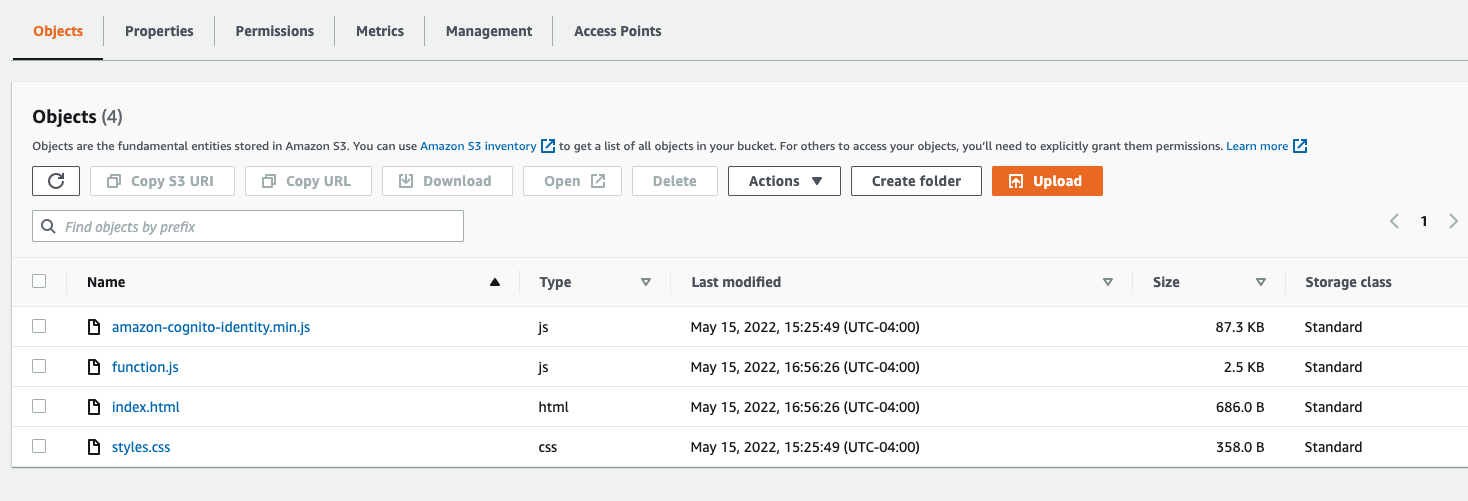This screenshot has height=501, width=1468.
Task: Sort objects by the Type column arrow
Action: (x=646, y=282)
